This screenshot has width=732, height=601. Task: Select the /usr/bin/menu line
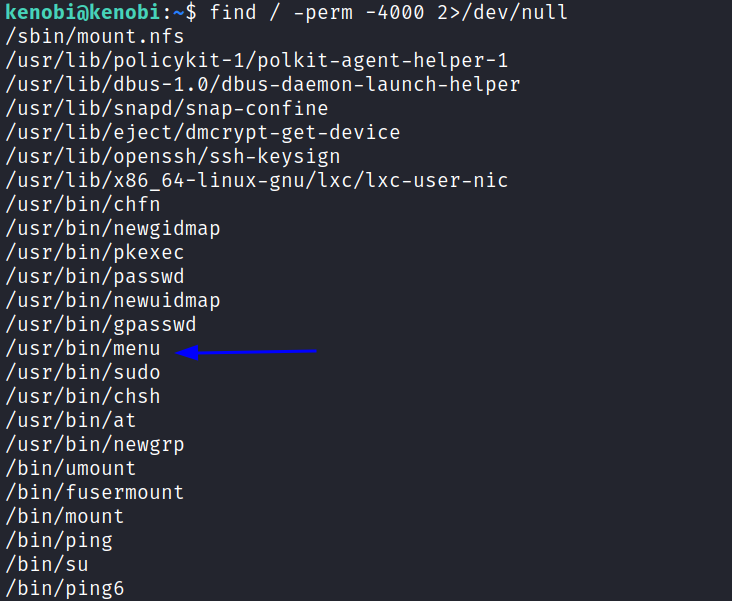83,349
